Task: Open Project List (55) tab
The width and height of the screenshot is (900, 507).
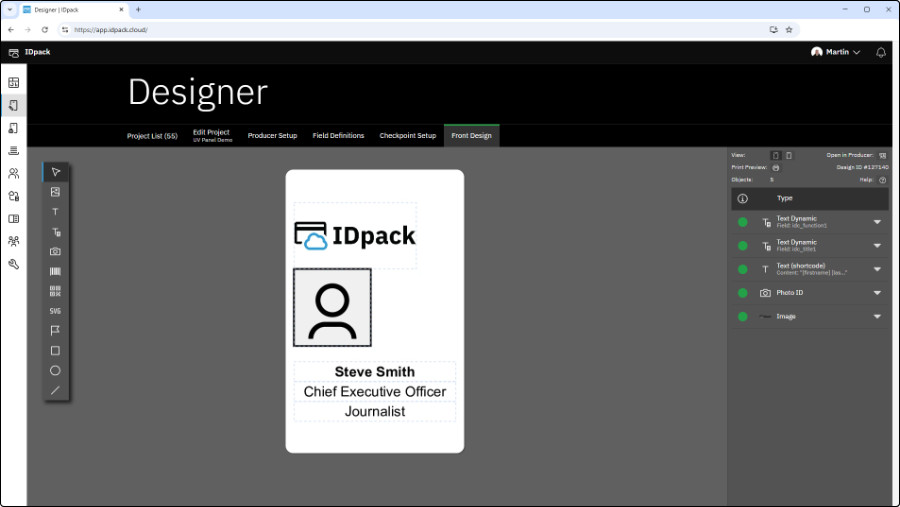Action: 152,136
